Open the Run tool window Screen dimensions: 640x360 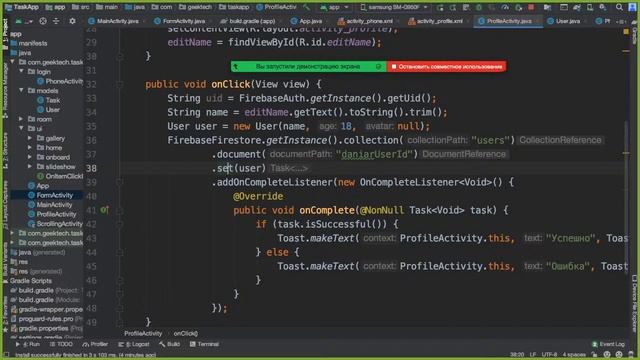pyautogui.click(x=28, y=344)
